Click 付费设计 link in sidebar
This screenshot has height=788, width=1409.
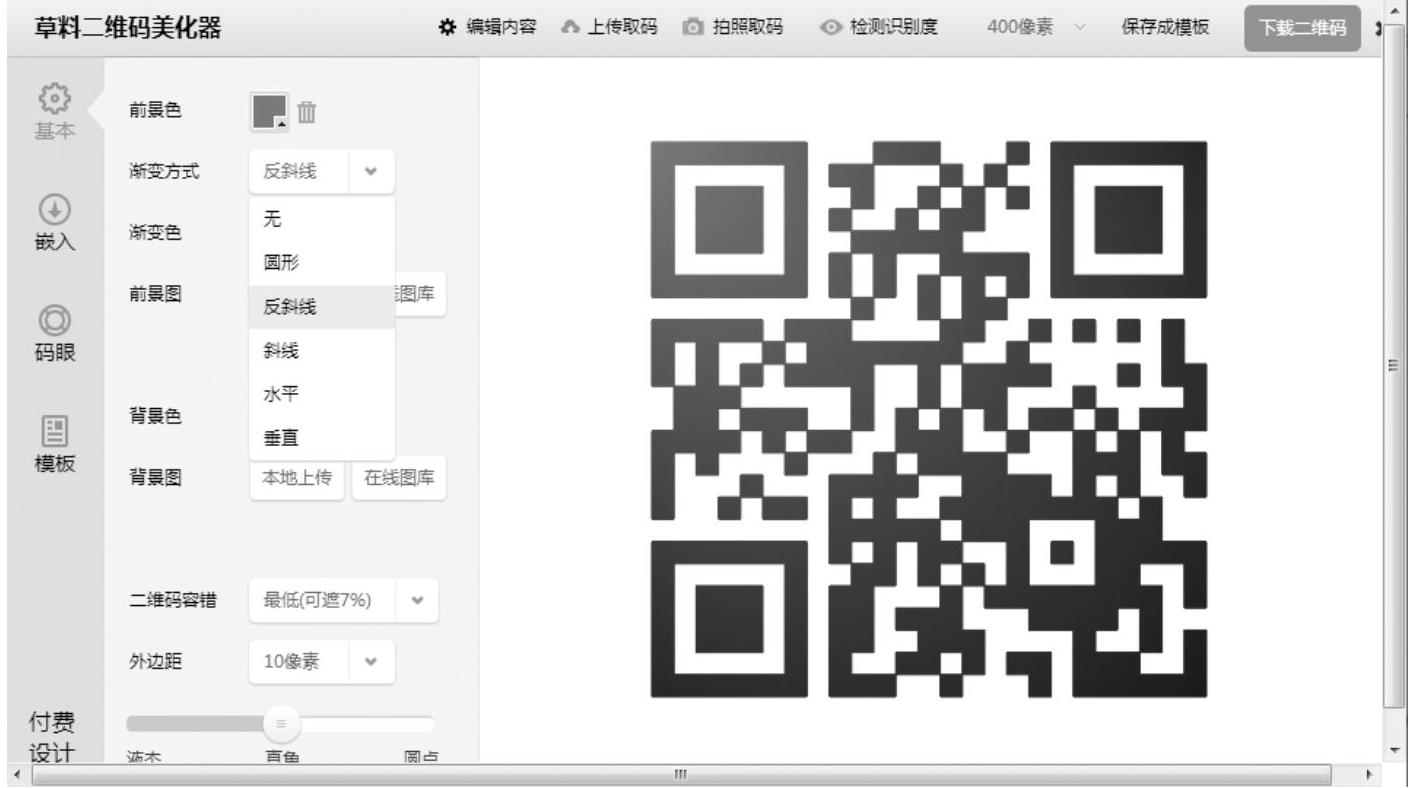pos(51,736)
